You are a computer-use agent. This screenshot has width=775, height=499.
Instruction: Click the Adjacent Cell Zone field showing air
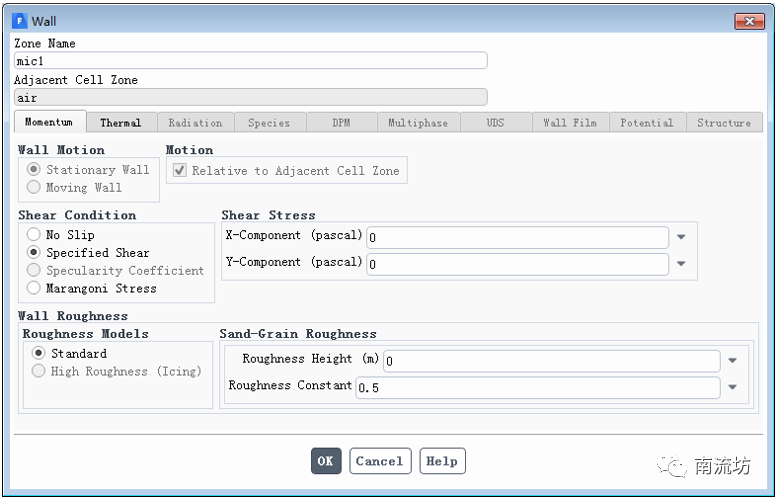(251, 97)
